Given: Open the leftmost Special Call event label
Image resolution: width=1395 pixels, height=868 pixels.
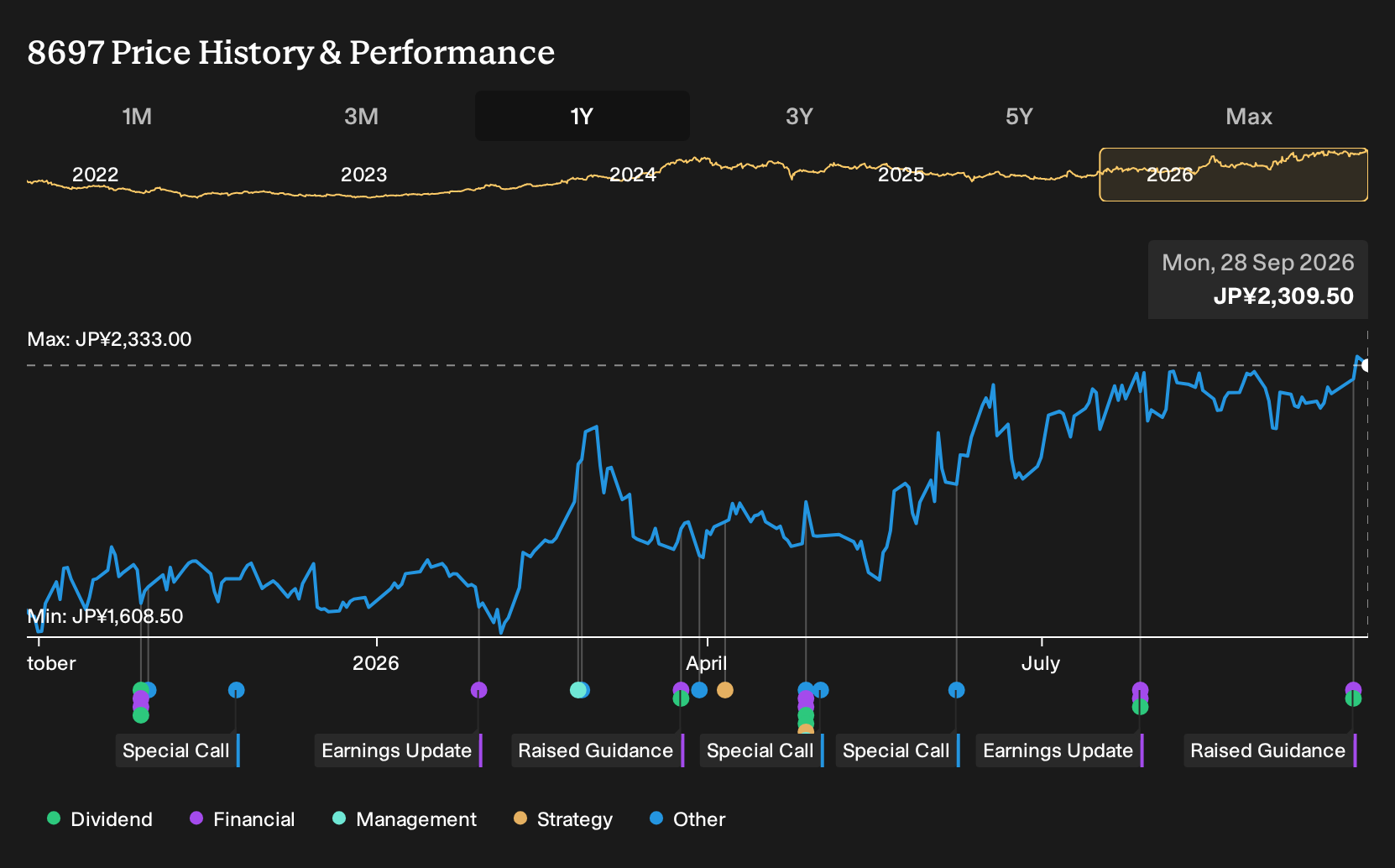Looking at the screenshot, I should click(x=177, y=750).
